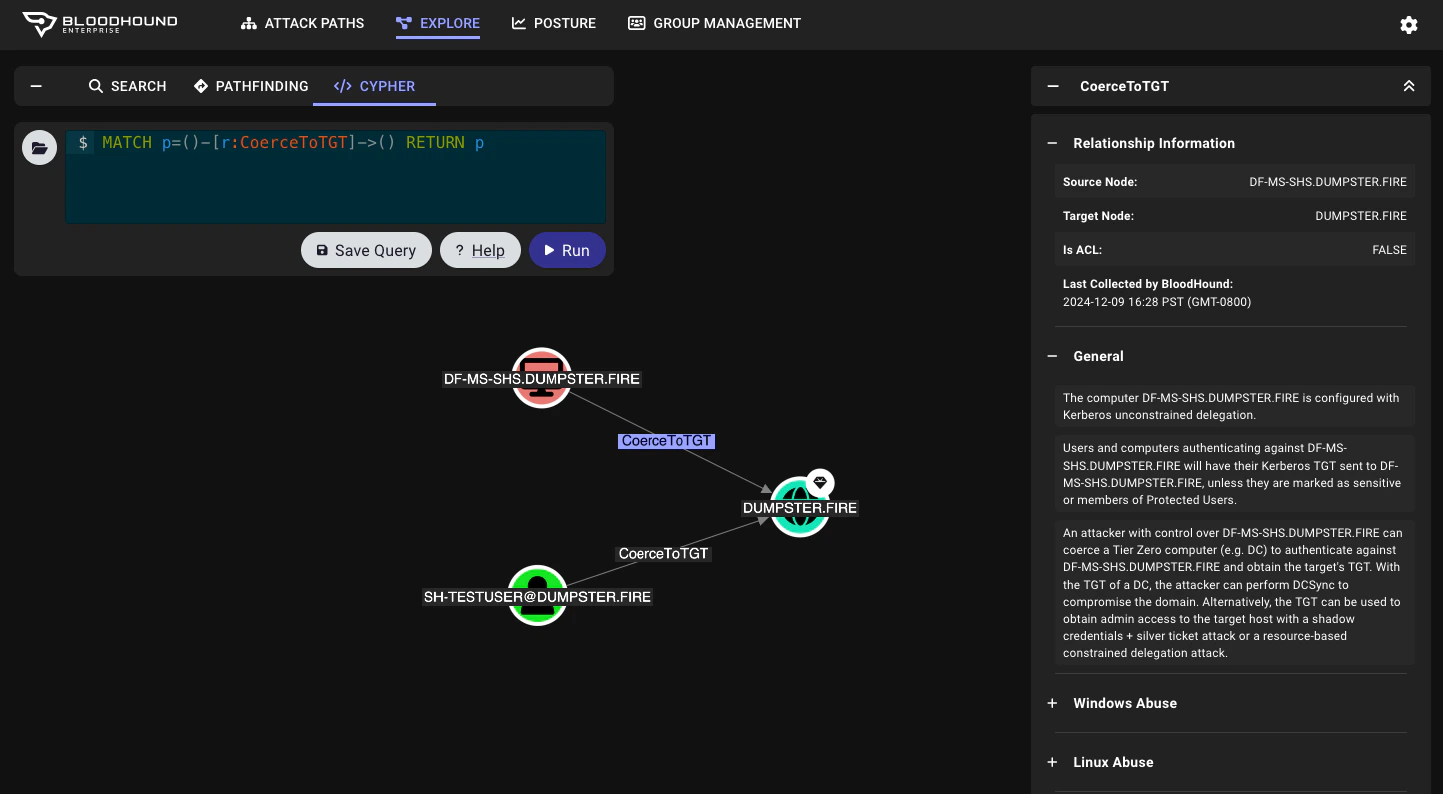Collapse the CoerceToTGT info panel header
Viewport: 1443px width, 794px height.
(1053, 86)
